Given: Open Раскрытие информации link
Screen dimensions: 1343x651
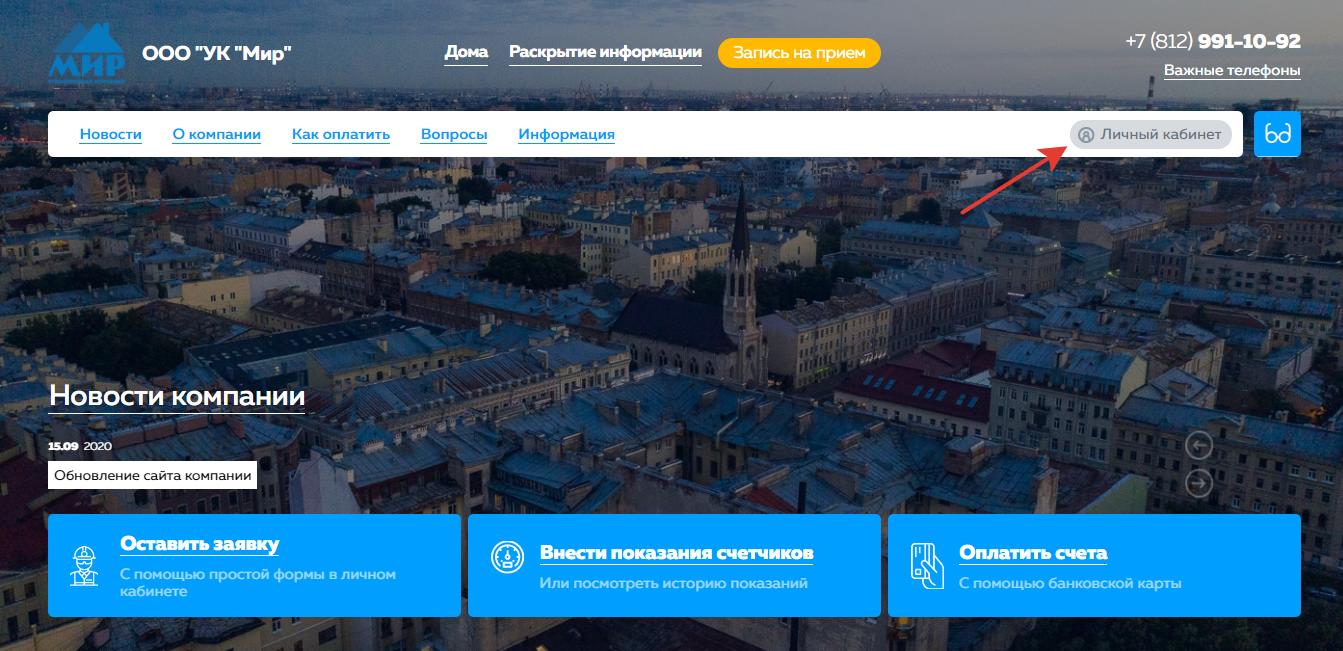Looking at the screenshot, I should [605, 52].
